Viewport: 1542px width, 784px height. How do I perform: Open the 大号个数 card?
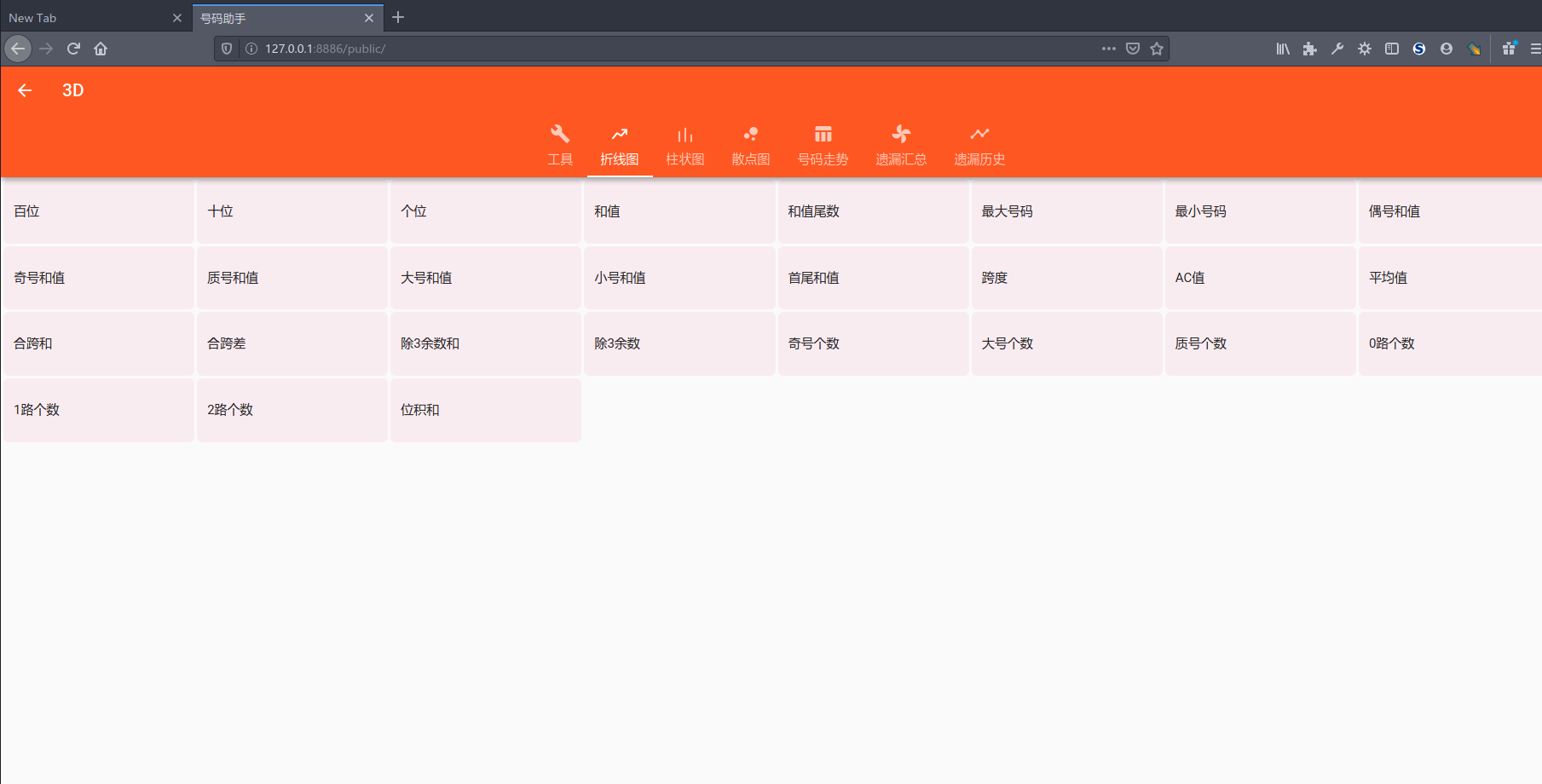1066,343
